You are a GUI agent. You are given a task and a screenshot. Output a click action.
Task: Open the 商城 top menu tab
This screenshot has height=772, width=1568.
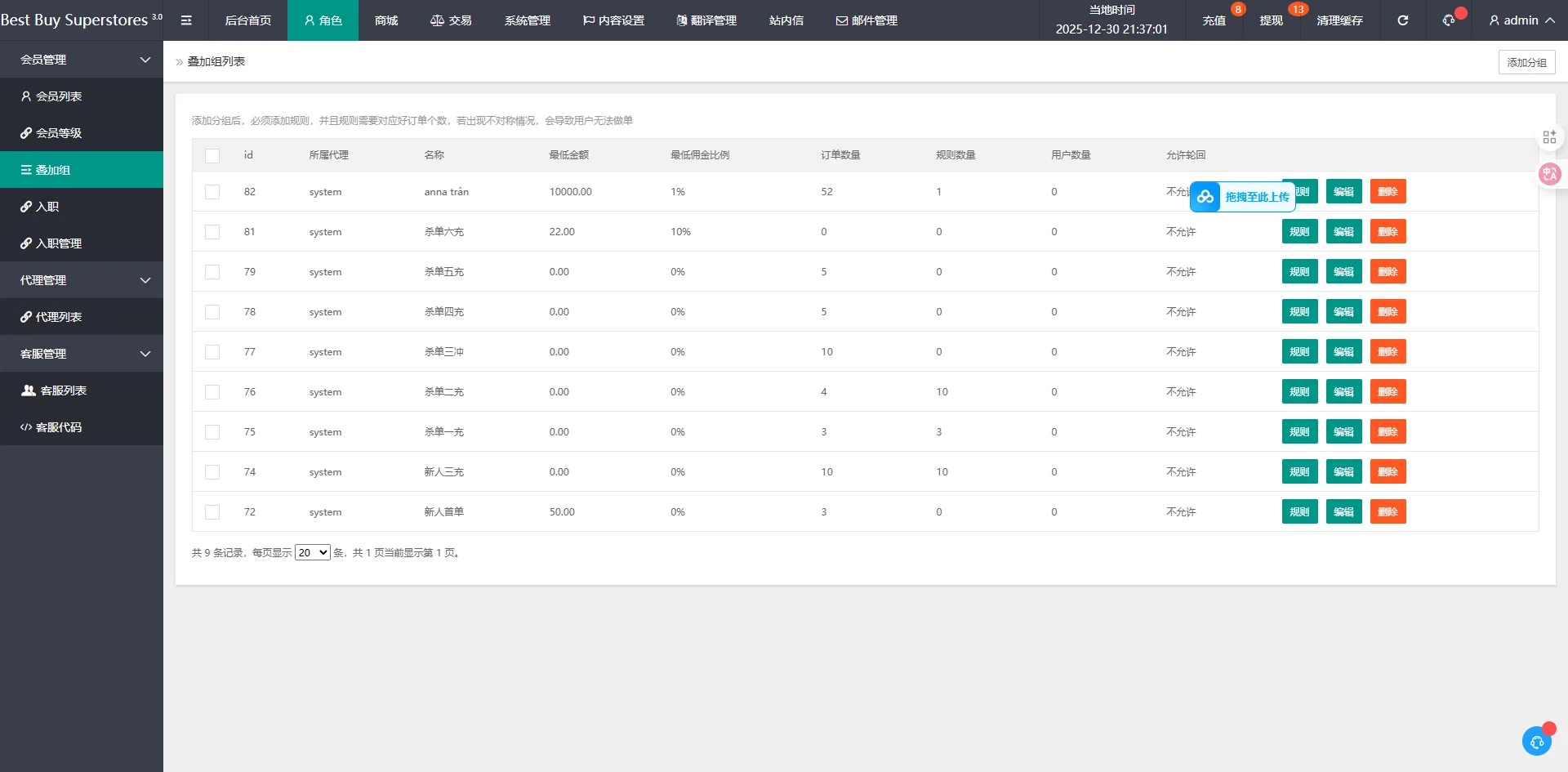(x=386, y=20)
